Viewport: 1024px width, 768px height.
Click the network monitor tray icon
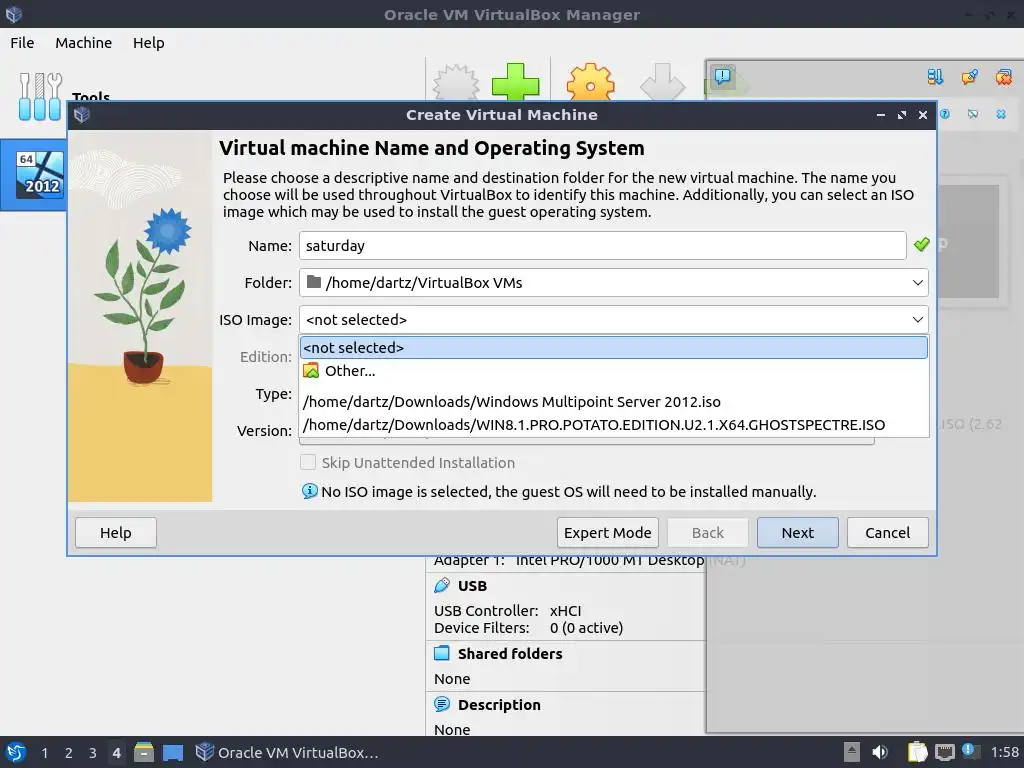pos(944,752)
